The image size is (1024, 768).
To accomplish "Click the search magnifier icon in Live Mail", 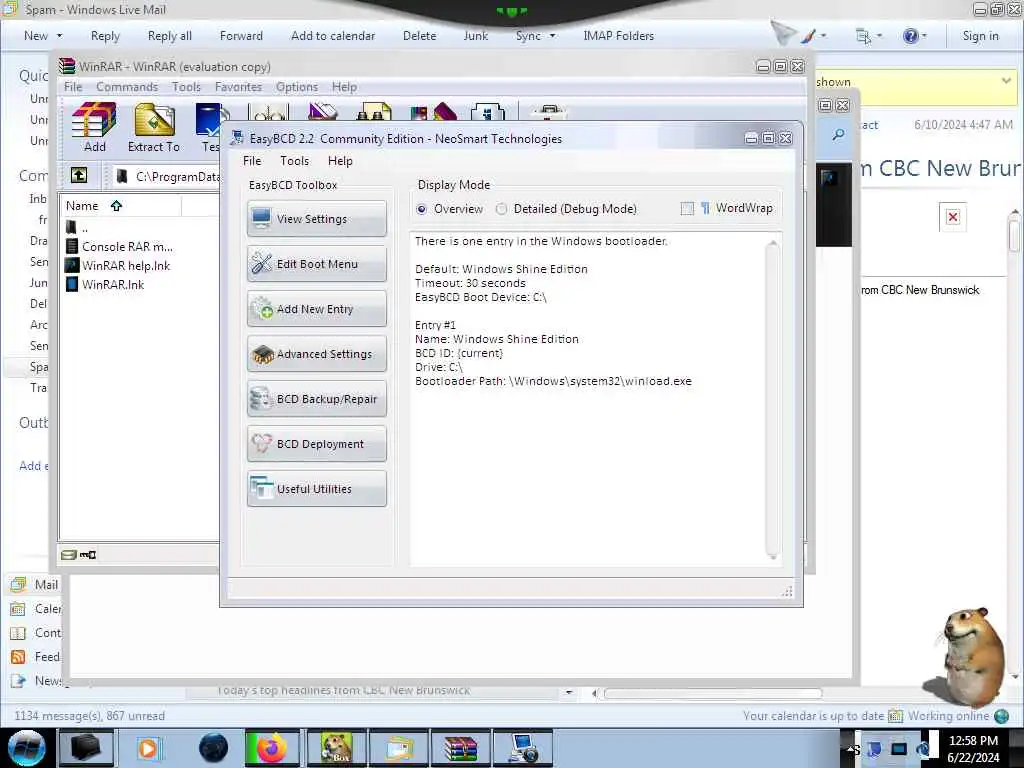I will [839, 135].
